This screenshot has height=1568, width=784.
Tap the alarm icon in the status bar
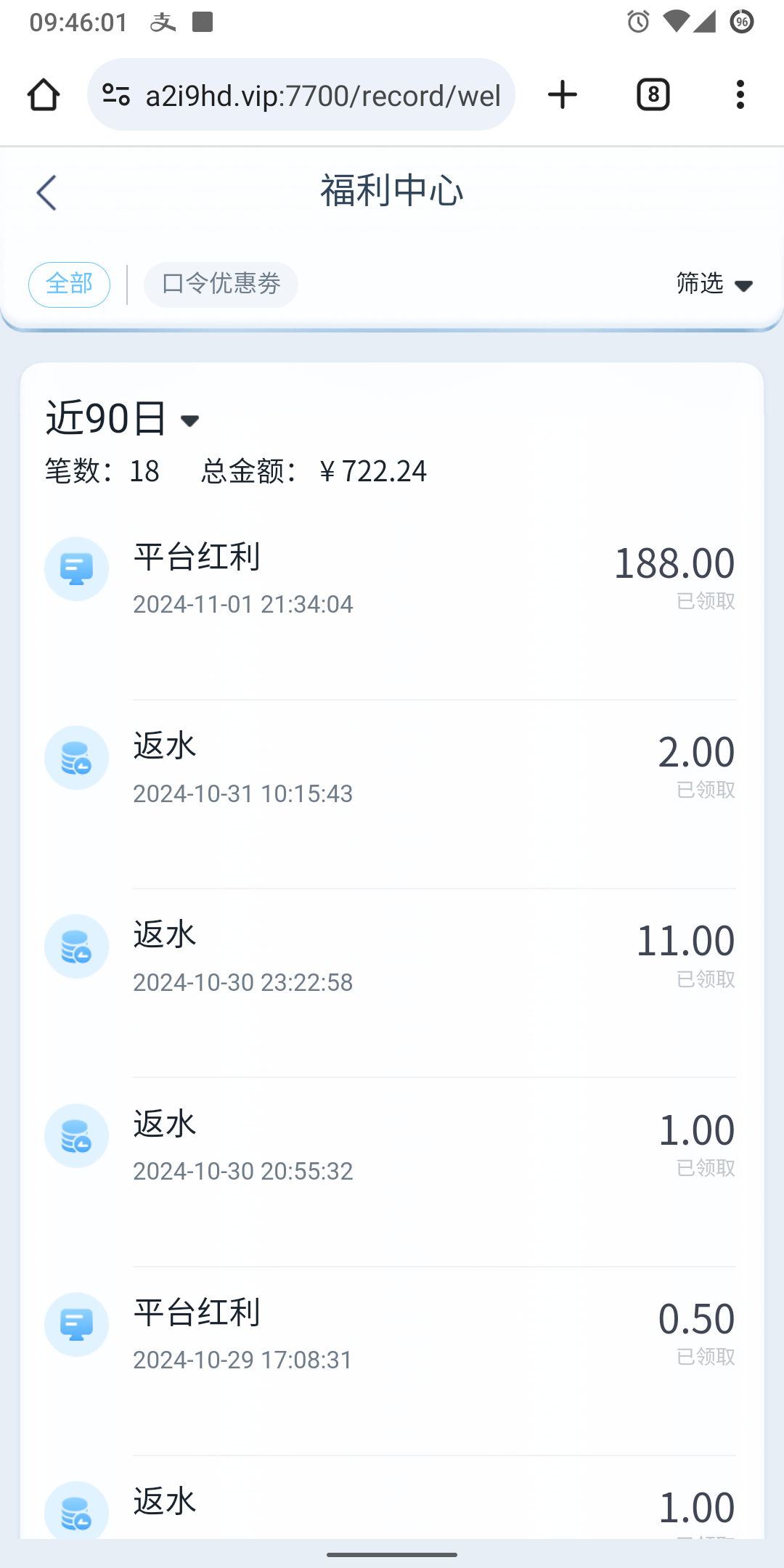[x=638, y=22]
